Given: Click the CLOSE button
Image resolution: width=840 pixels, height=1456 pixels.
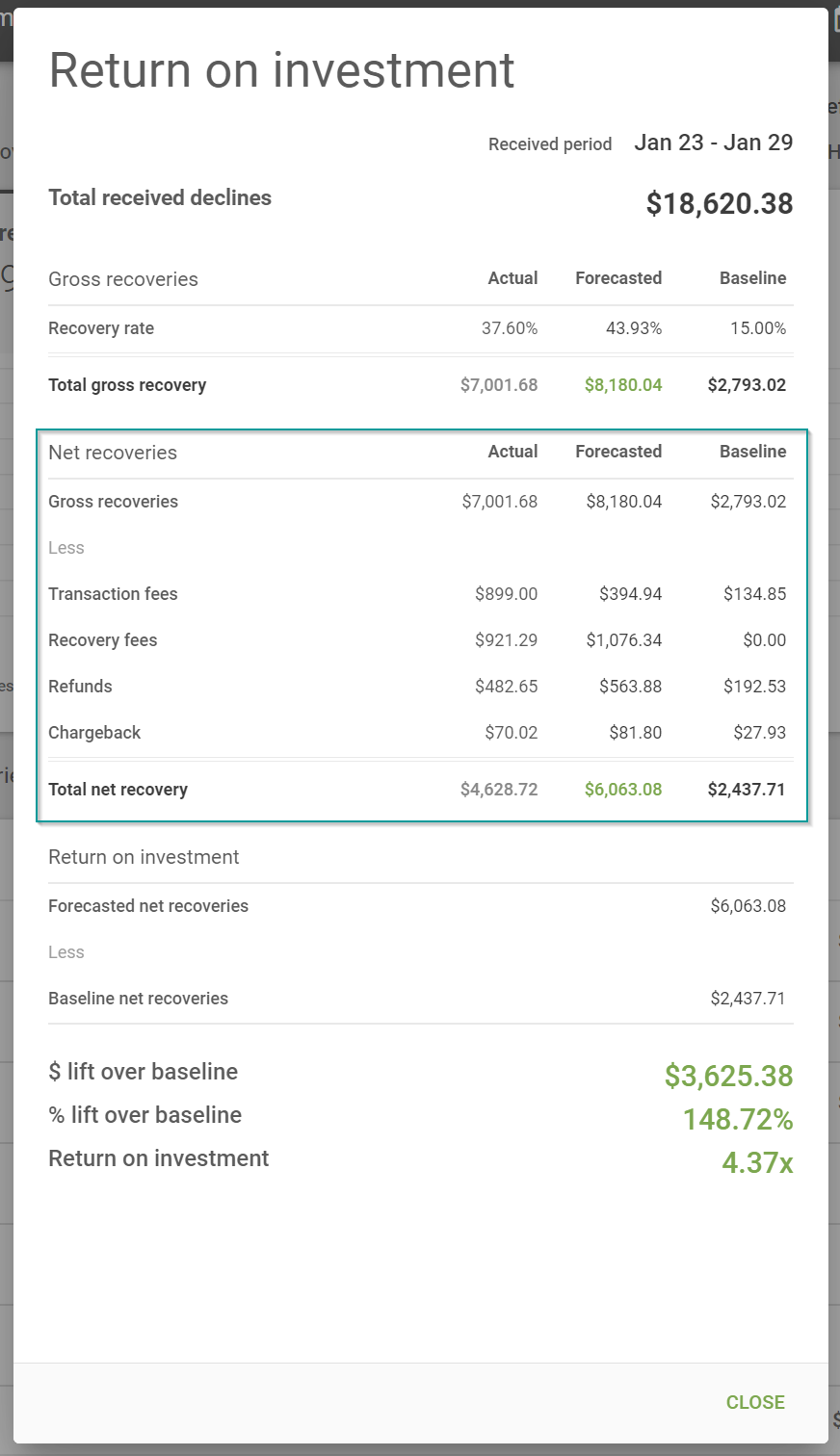Looking at the screenshot, I should [755, 1402].
